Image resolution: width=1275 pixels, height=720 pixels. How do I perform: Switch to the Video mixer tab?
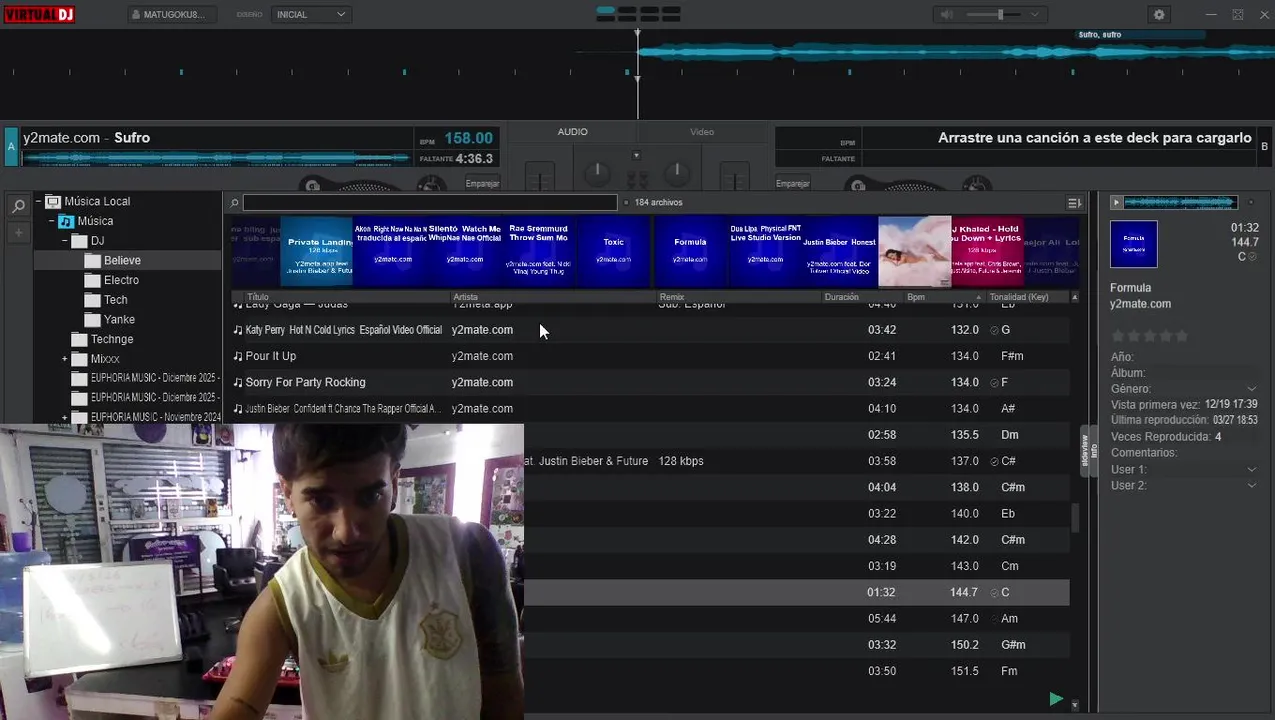click(702, 132)
